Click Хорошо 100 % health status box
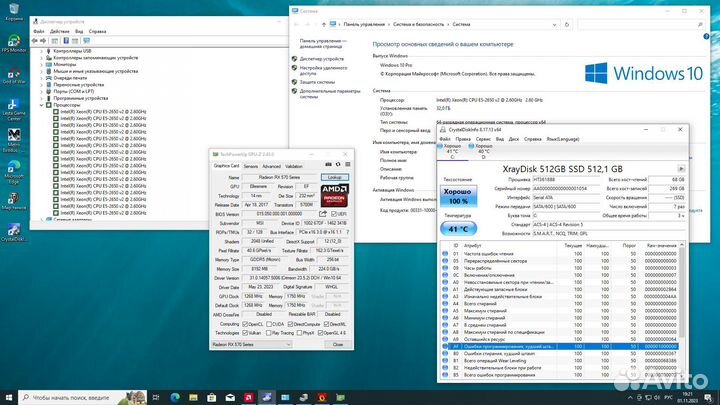This screenshot has height=405, width=720. pos(458,196)
